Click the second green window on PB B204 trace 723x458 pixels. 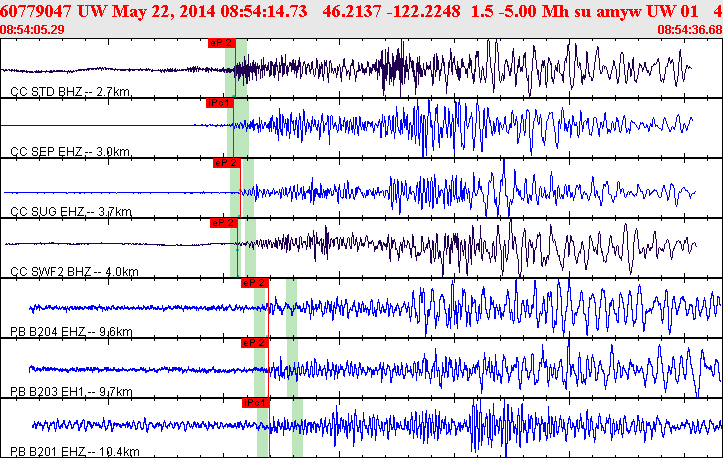pos(291,308)
